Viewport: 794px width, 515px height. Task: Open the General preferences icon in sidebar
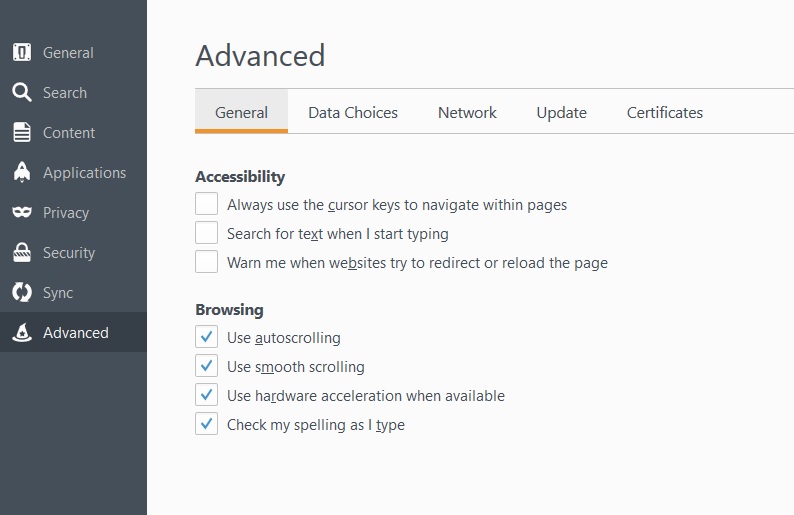22,52
